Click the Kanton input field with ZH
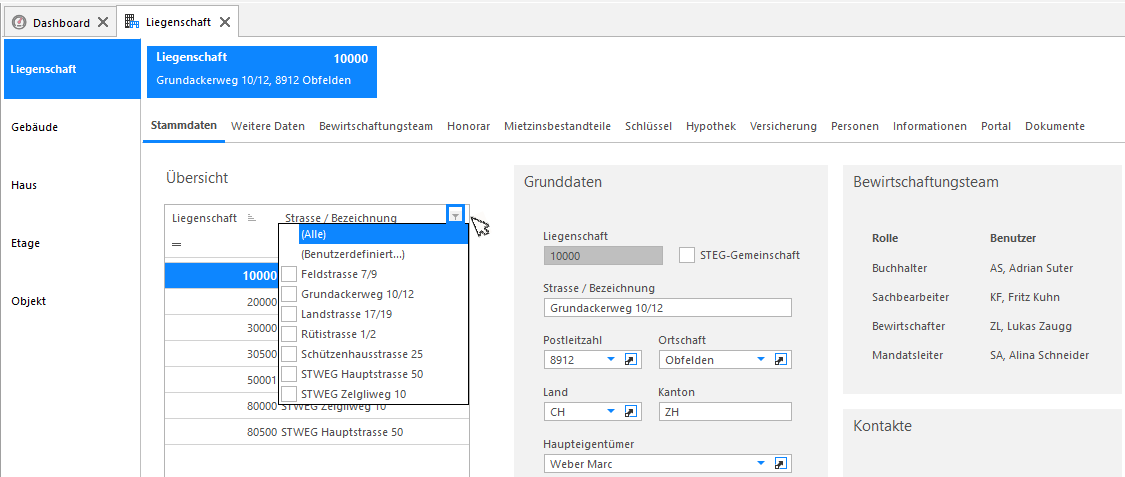The width and height of the screenshot is (1125, 477). (725, 412)
